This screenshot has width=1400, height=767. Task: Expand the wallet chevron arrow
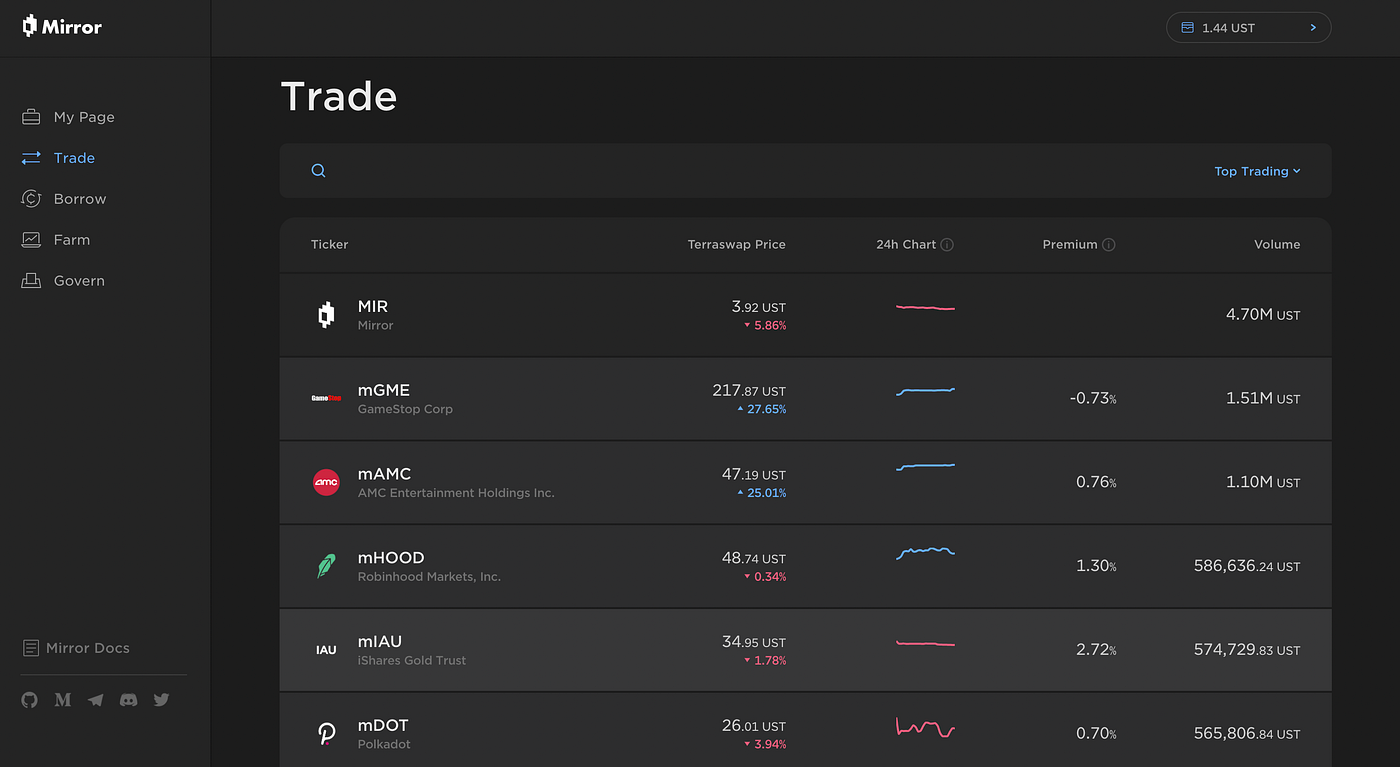coord(1313,28)
